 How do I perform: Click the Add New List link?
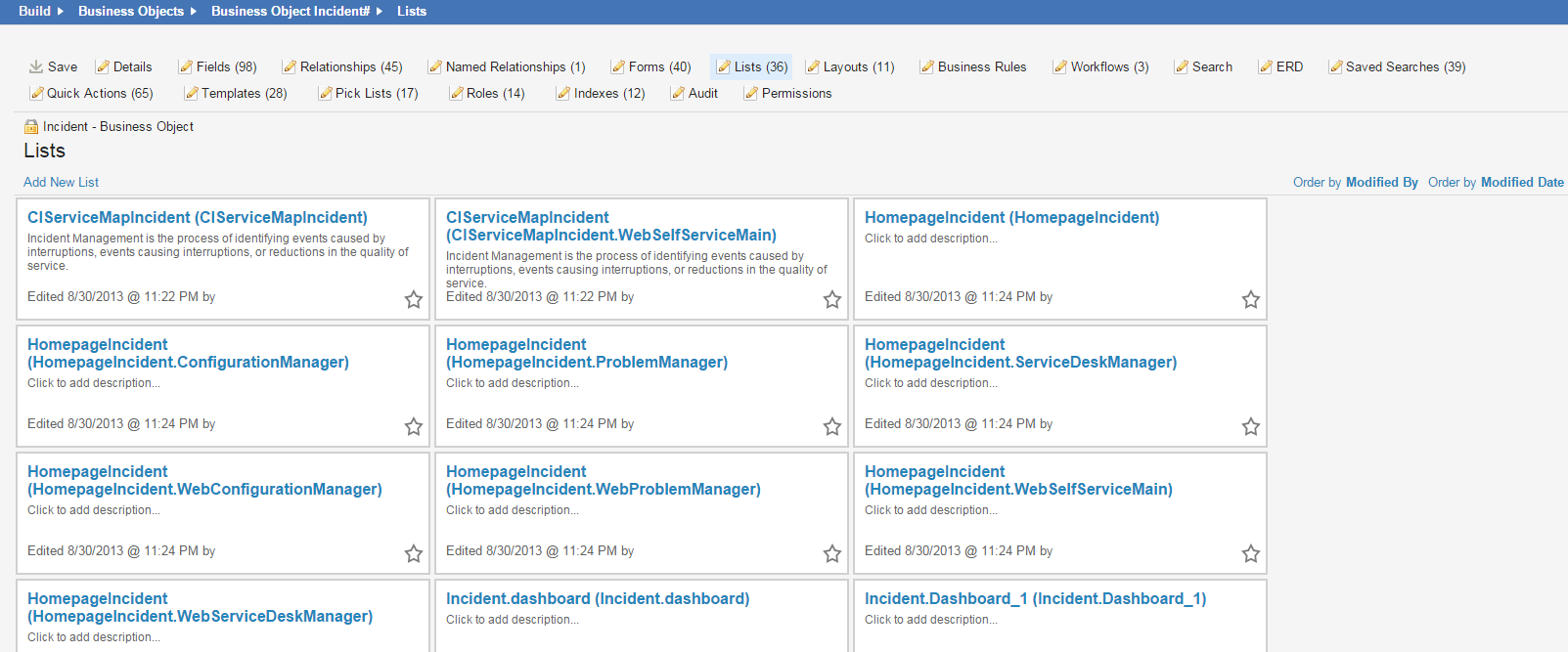coord(61,182)
